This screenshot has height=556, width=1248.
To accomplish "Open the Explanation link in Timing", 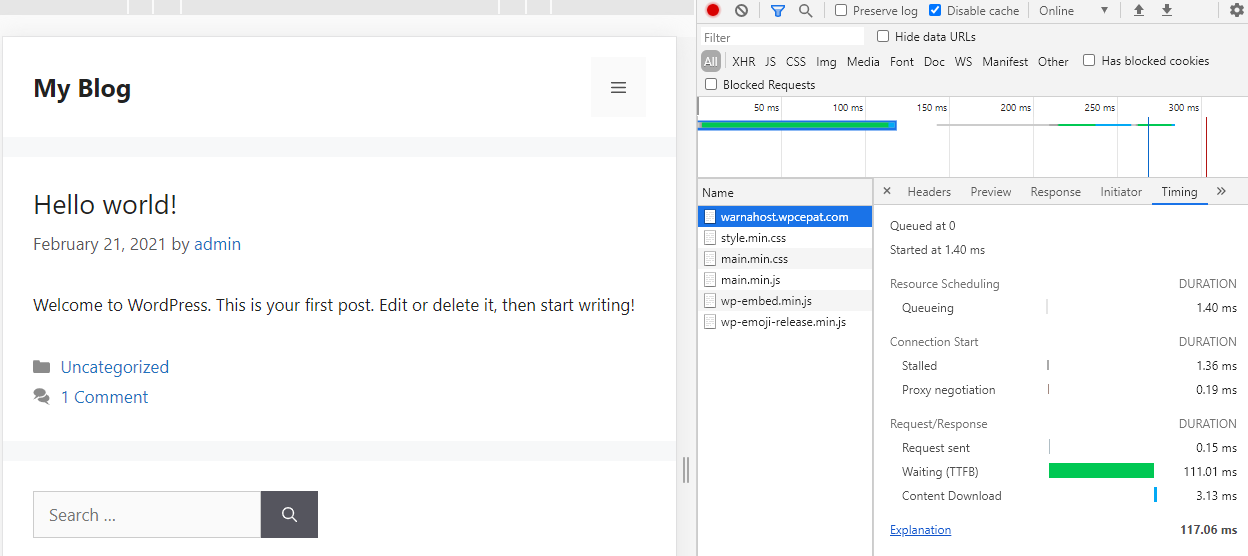I will [x=920, y=530].
